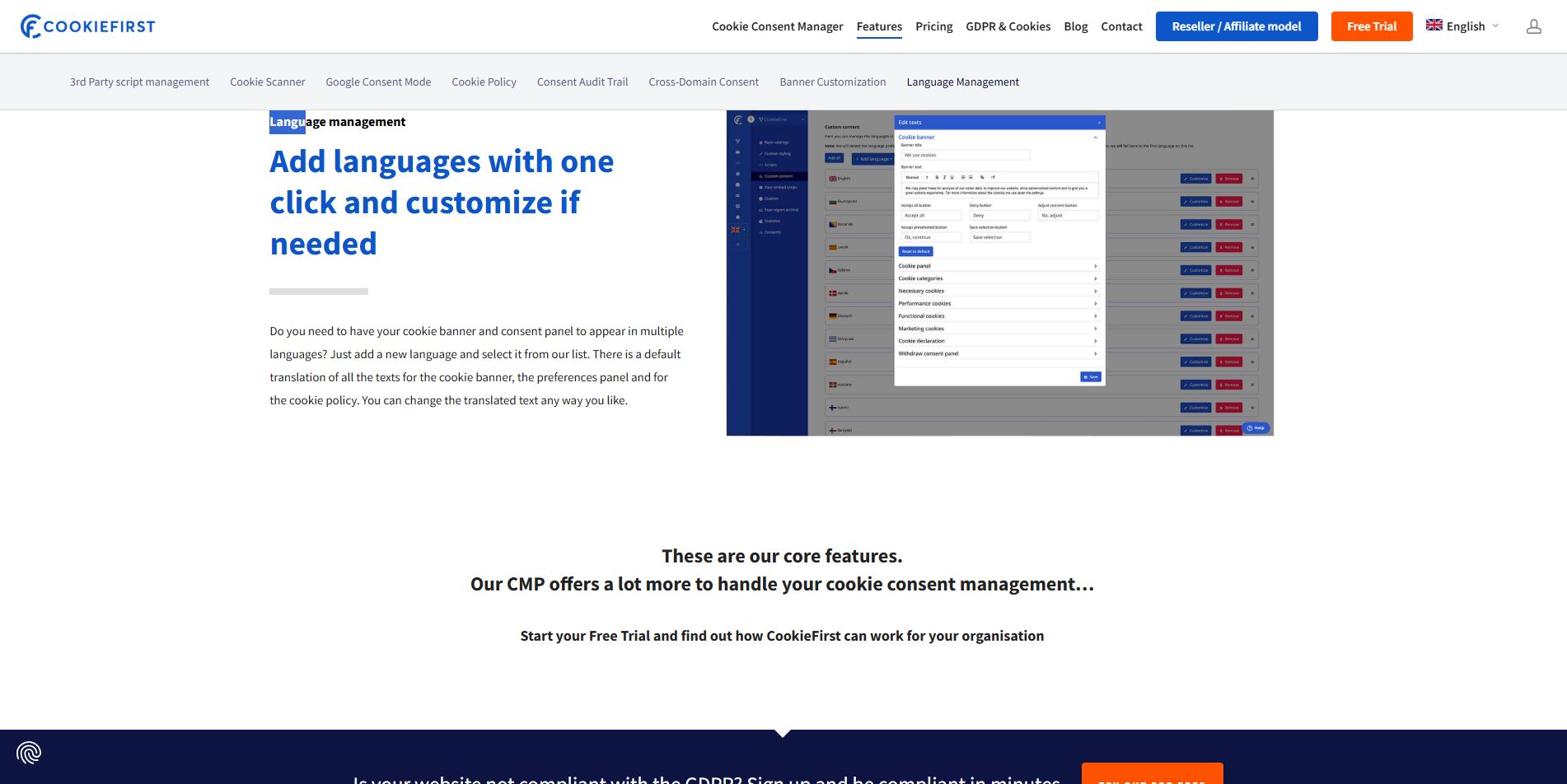The height and width of the screenshot is (784, 1567).
Task: Select the Language Management tab
Action: click(x=962, y=82)
